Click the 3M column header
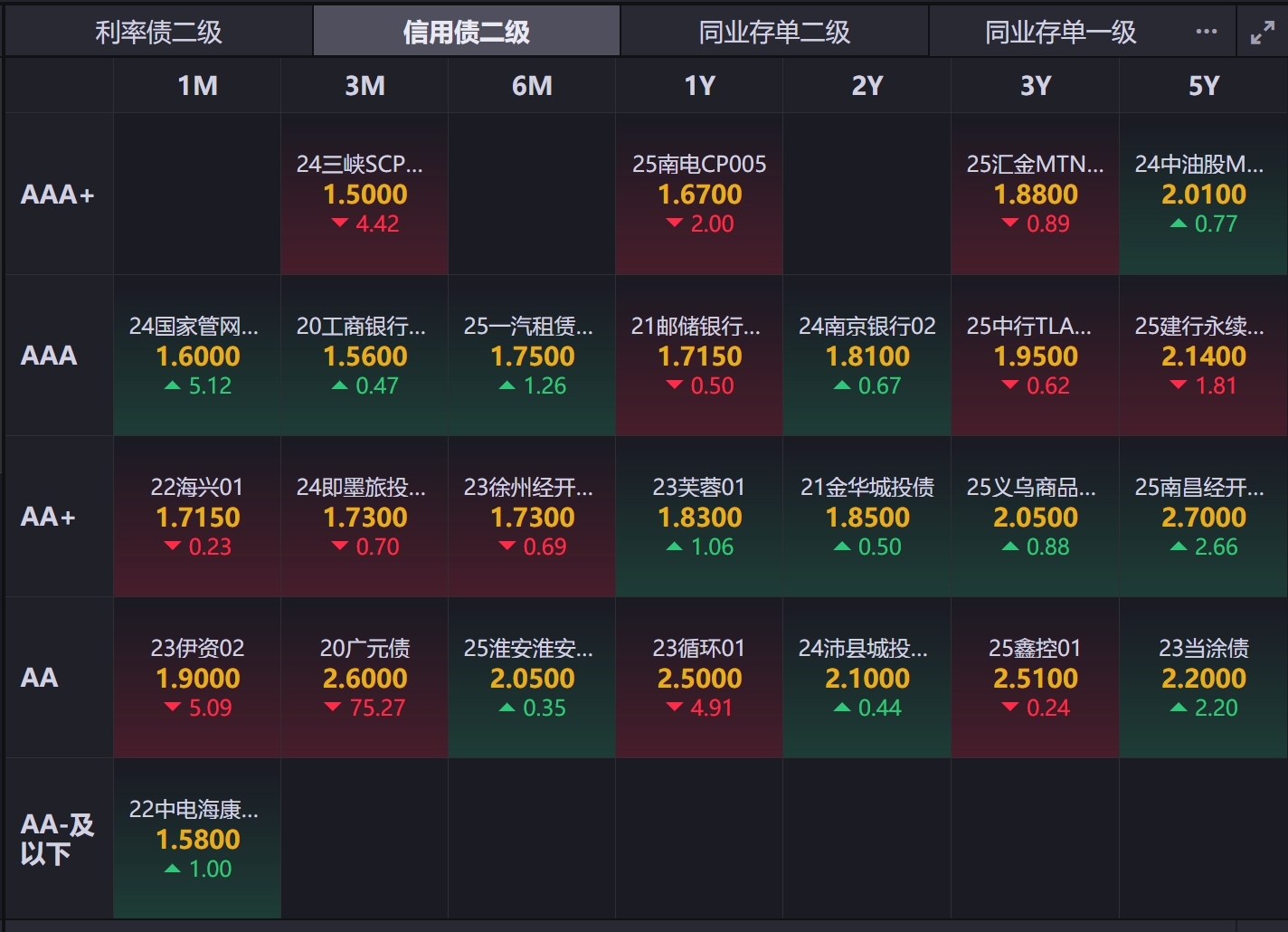Screen dimensions: 1288x932 click(365, 86)
